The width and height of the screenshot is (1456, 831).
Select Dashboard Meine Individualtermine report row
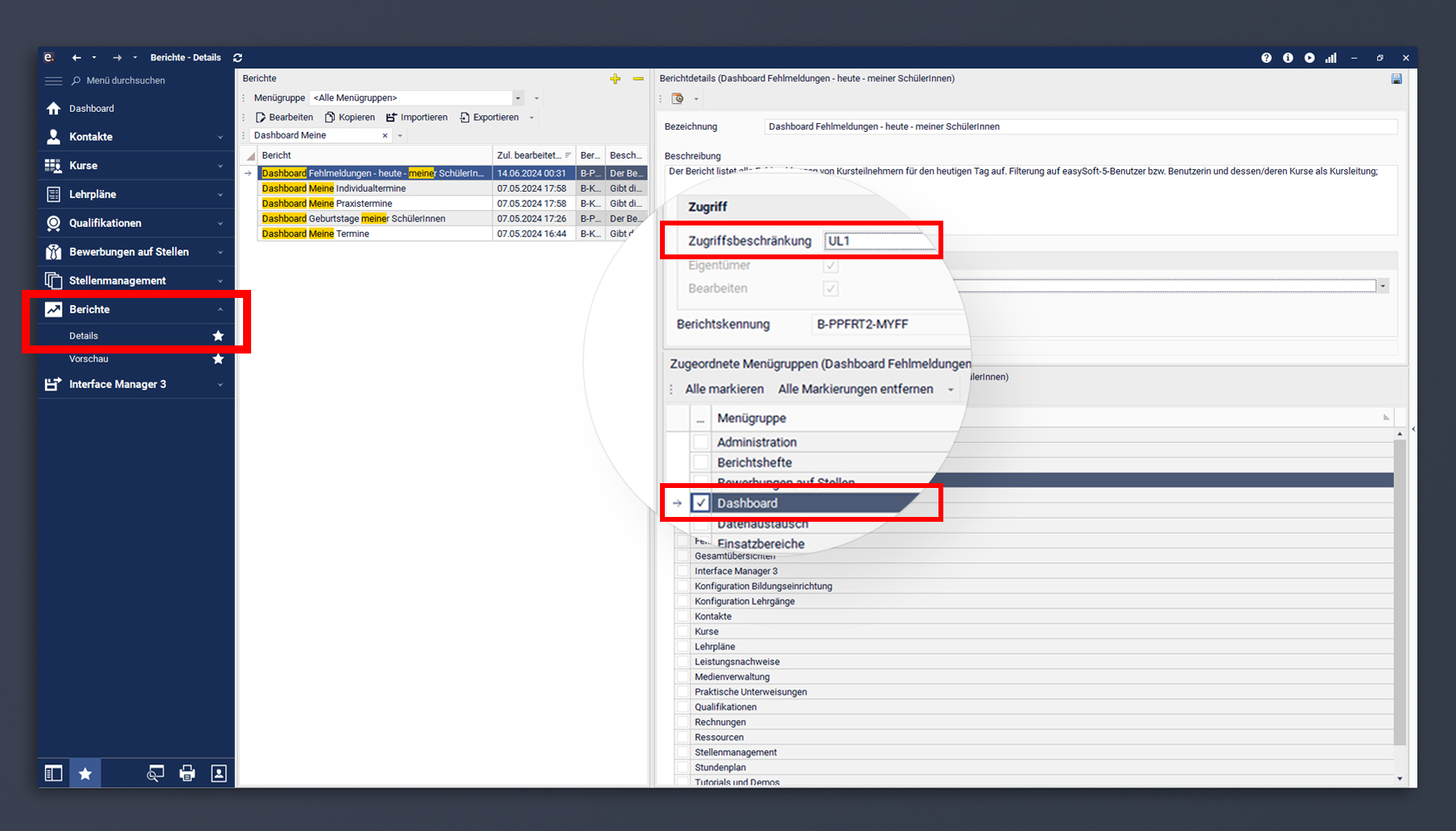[x=452, y=188]
